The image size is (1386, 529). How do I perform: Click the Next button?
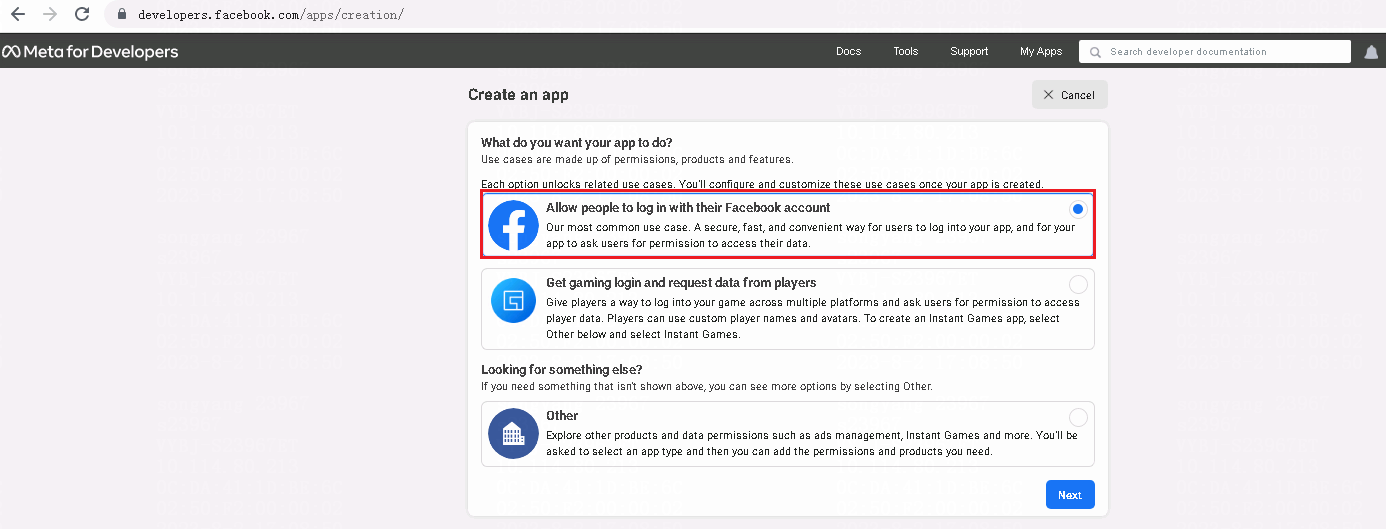(1070, 495)
